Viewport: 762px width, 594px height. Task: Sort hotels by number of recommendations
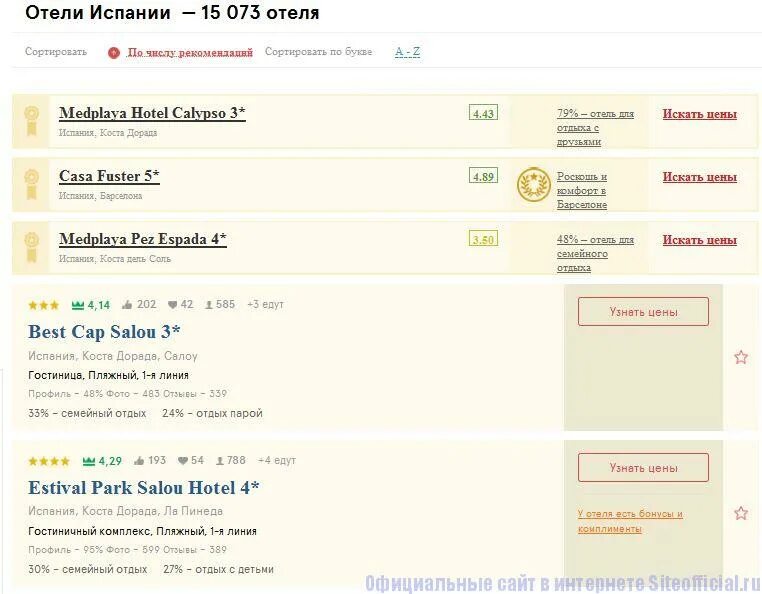tap(190, 52)
